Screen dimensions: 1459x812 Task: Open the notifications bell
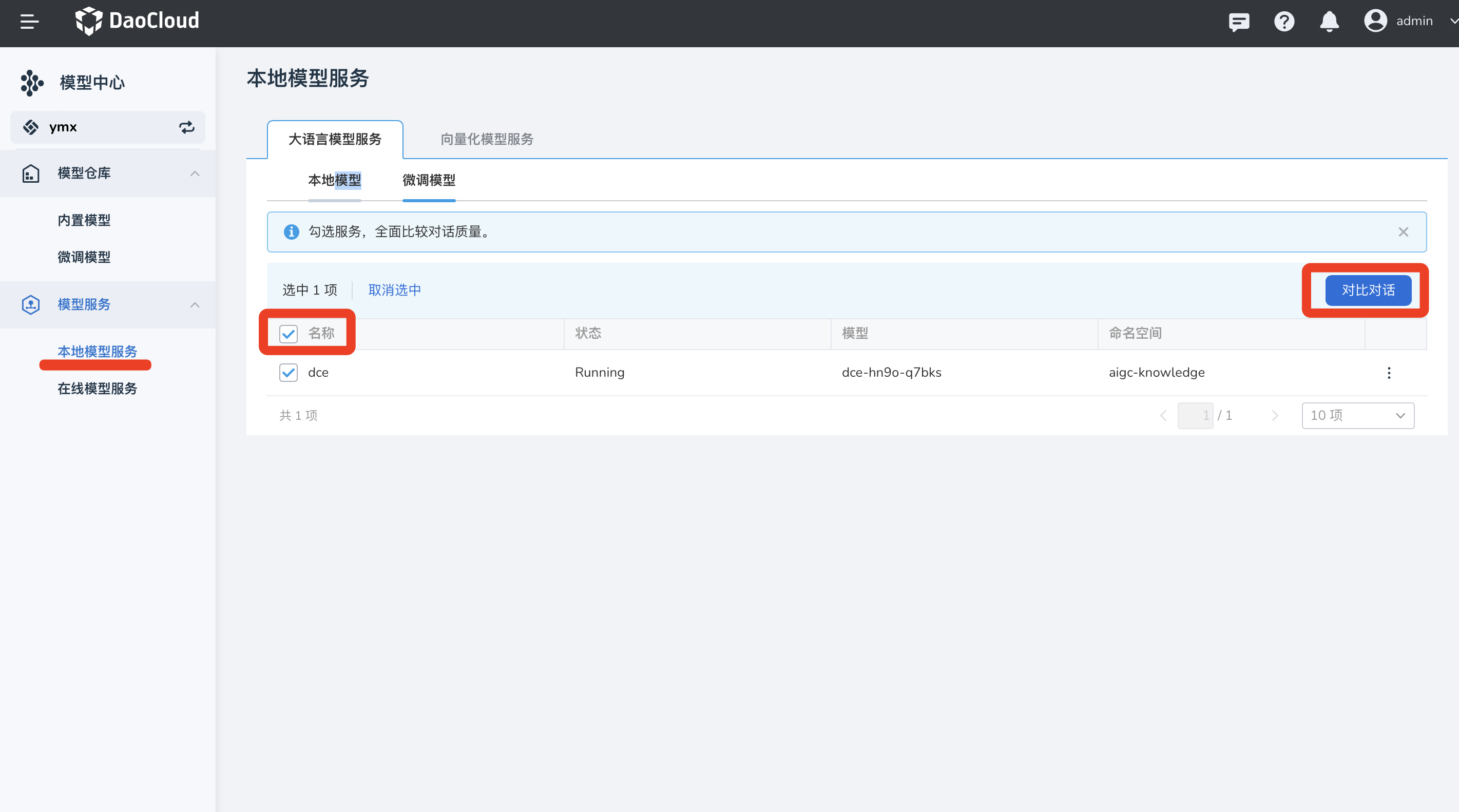[1329, 22]
